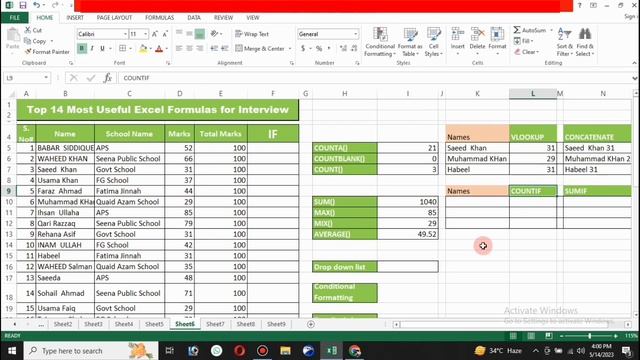Undo the last action

[x=37, y=5]
